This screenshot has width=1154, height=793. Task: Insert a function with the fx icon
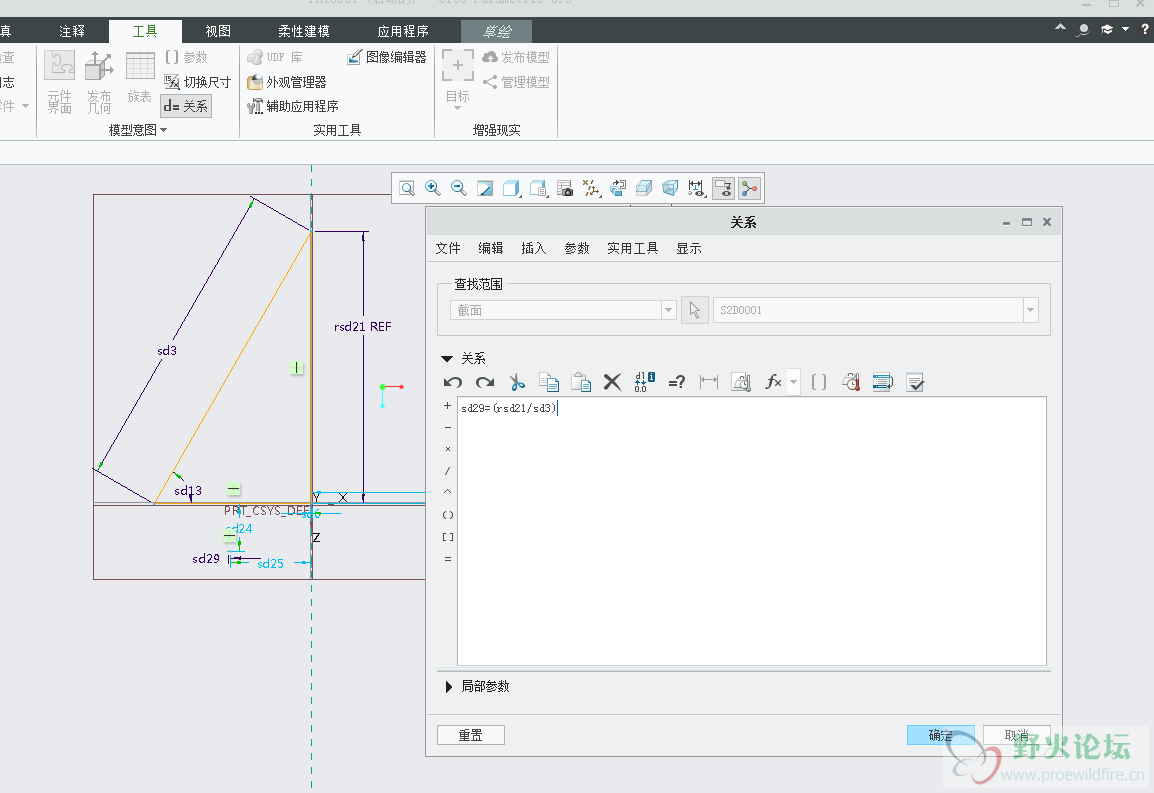[773, 381]
